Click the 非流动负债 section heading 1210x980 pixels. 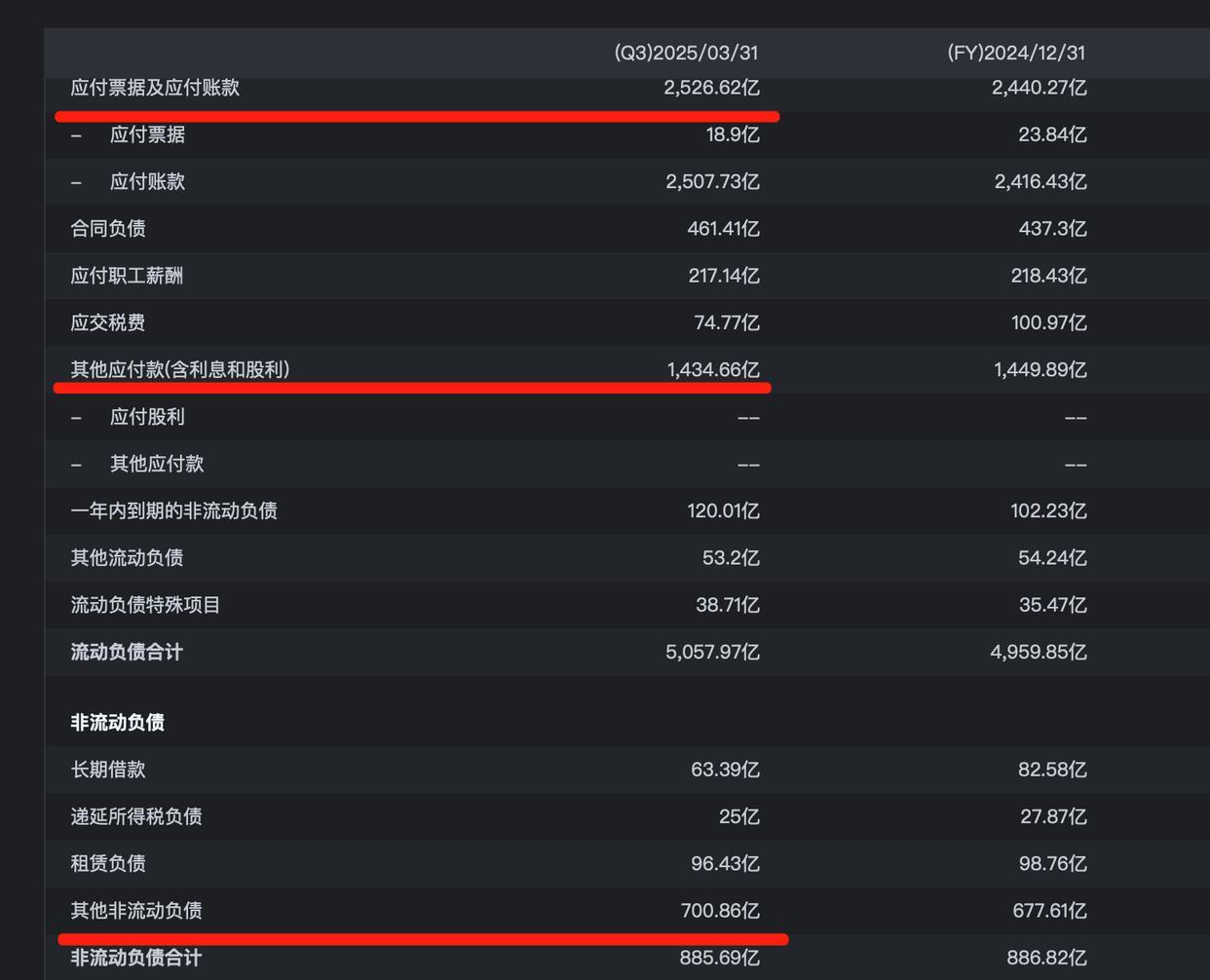click(x=117, y=723)
